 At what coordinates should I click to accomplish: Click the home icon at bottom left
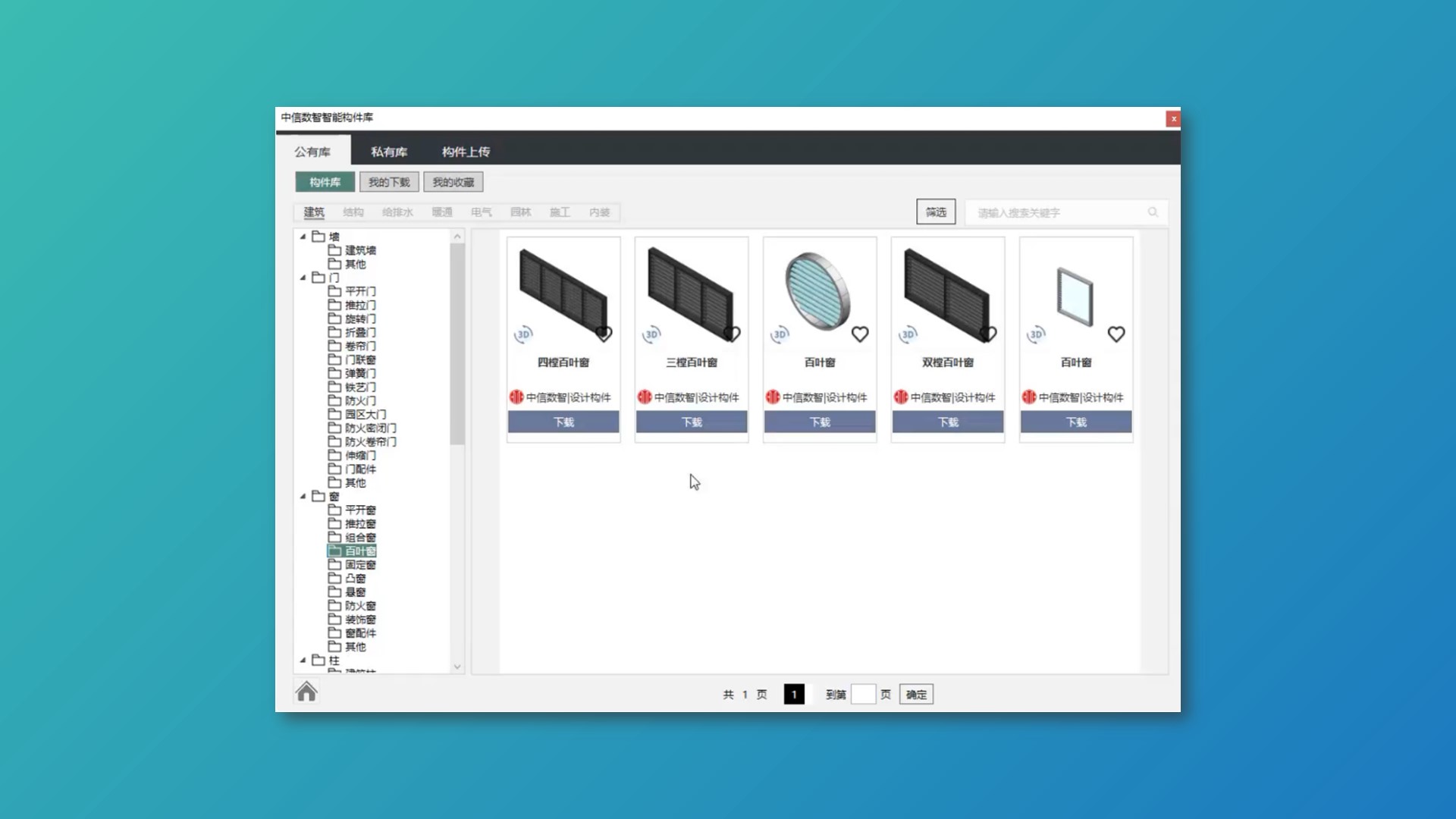[x=306, y=692]
